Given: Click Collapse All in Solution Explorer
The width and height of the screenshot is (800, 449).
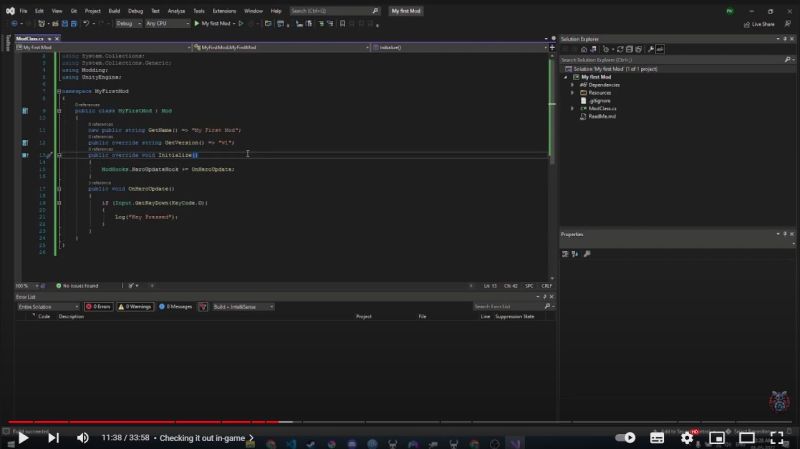Looking at the screenshot, I should click(x=629, y=49).
